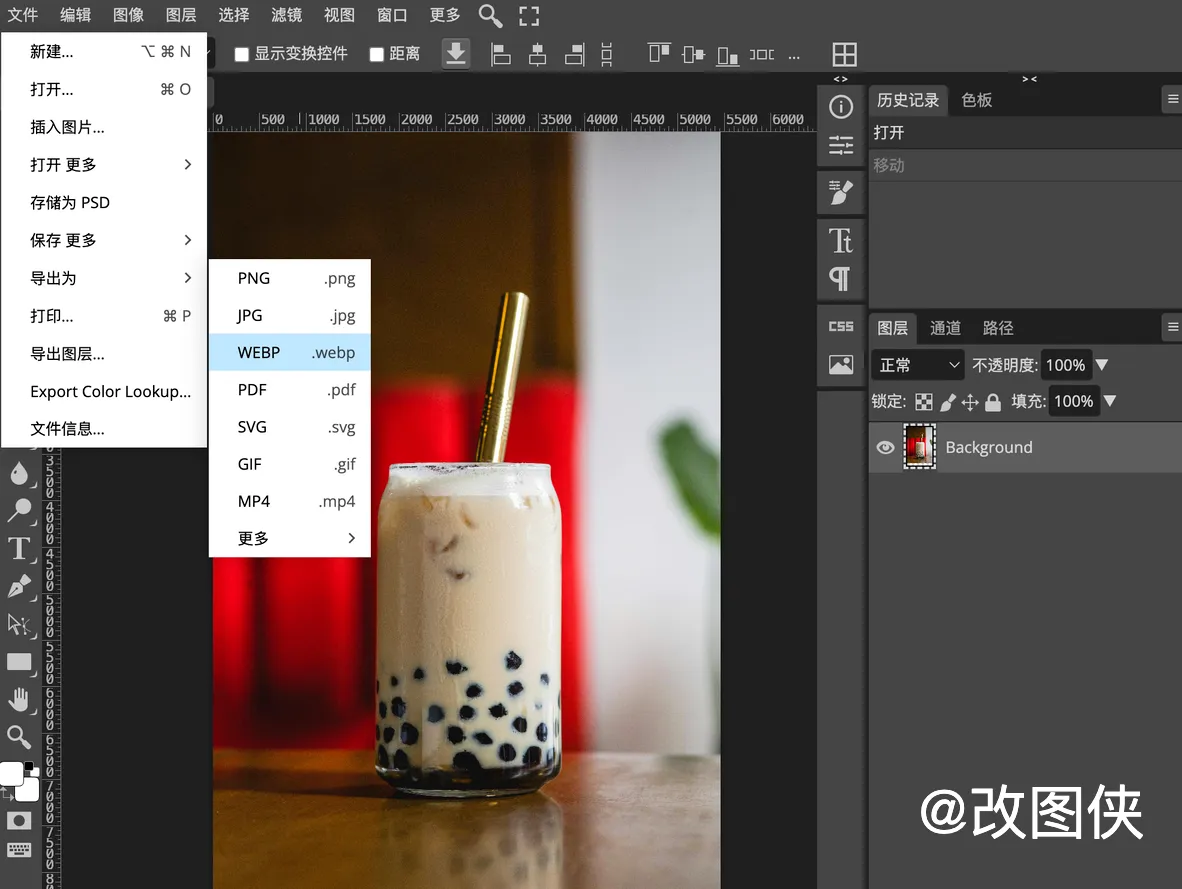This screenshot has width=1182, height=889.
Task: Open the search magnifier in menu bar
Action: tap(490, 15)
